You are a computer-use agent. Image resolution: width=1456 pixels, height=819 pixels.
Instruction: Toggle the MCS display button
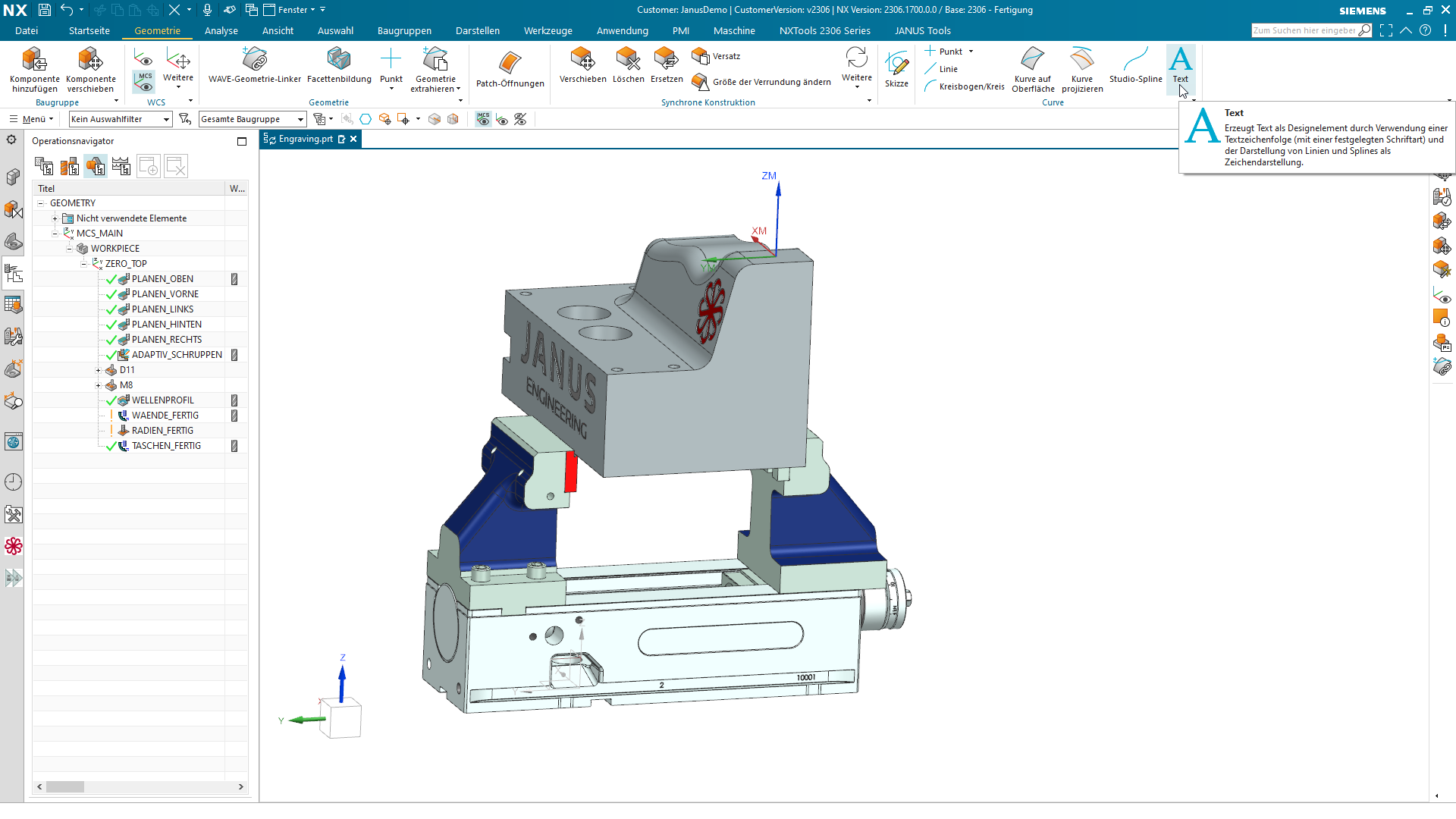pyautogui.click(x=144, y=81)
